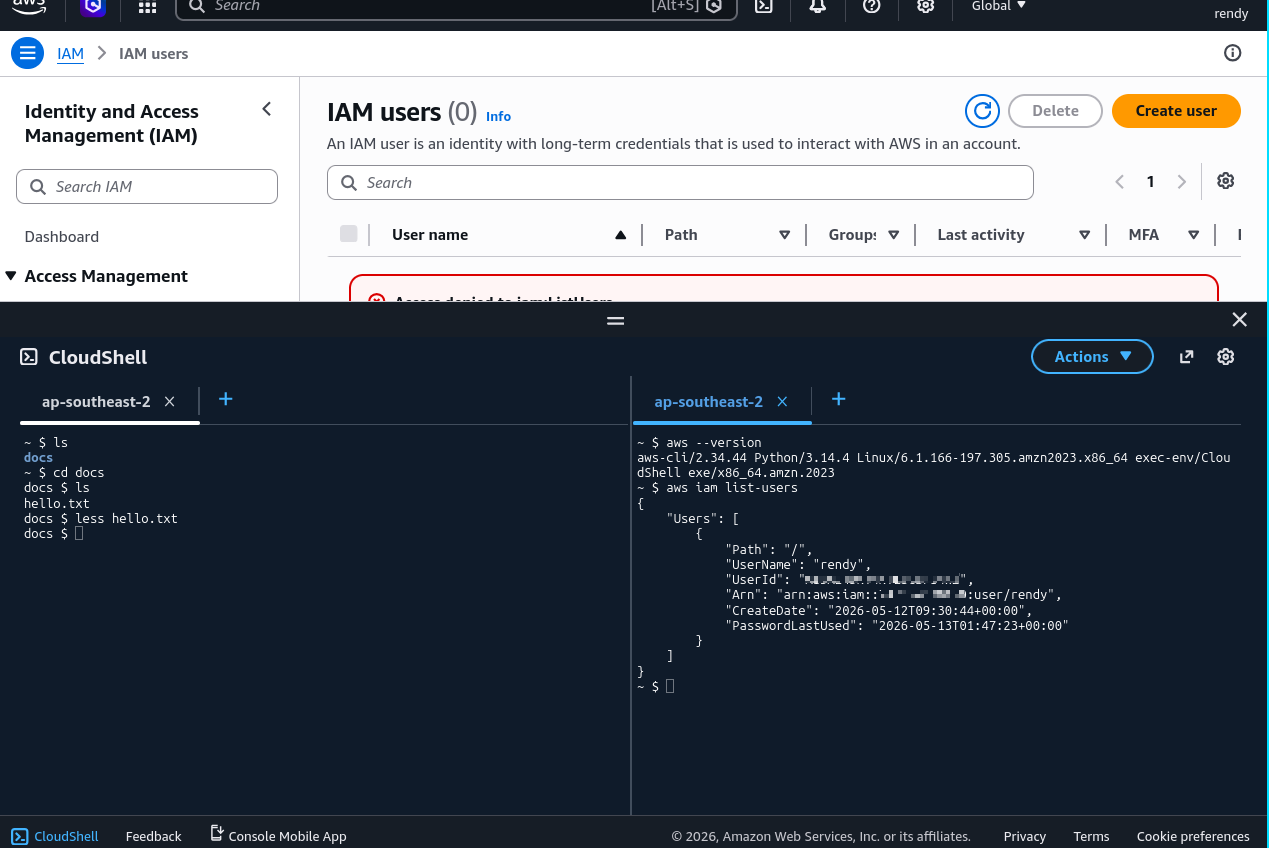Select page 1 in pagination
The width and height of the screenshot is (1269, 848).
pos(1151,182)
